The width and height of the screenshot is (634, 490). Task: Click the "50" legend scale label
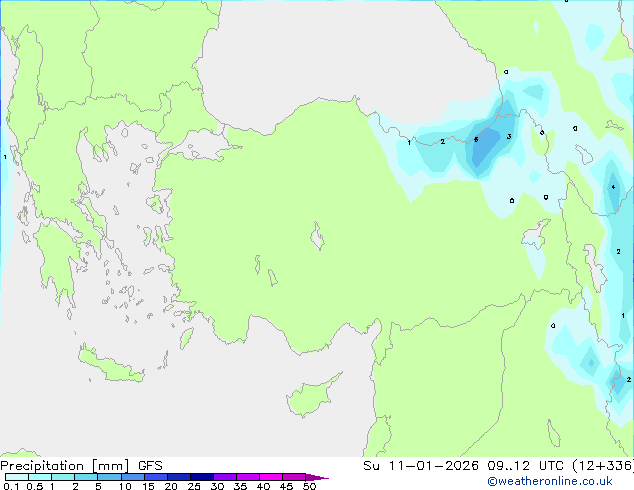pyautogui.click(x=310, y=486)
